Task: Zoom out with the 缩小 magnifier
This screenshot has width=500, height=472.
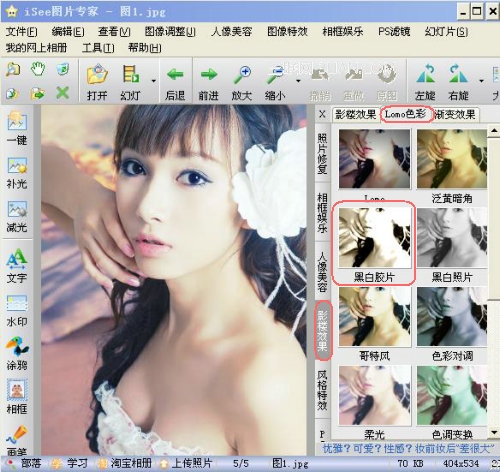Action: (275, 75)
